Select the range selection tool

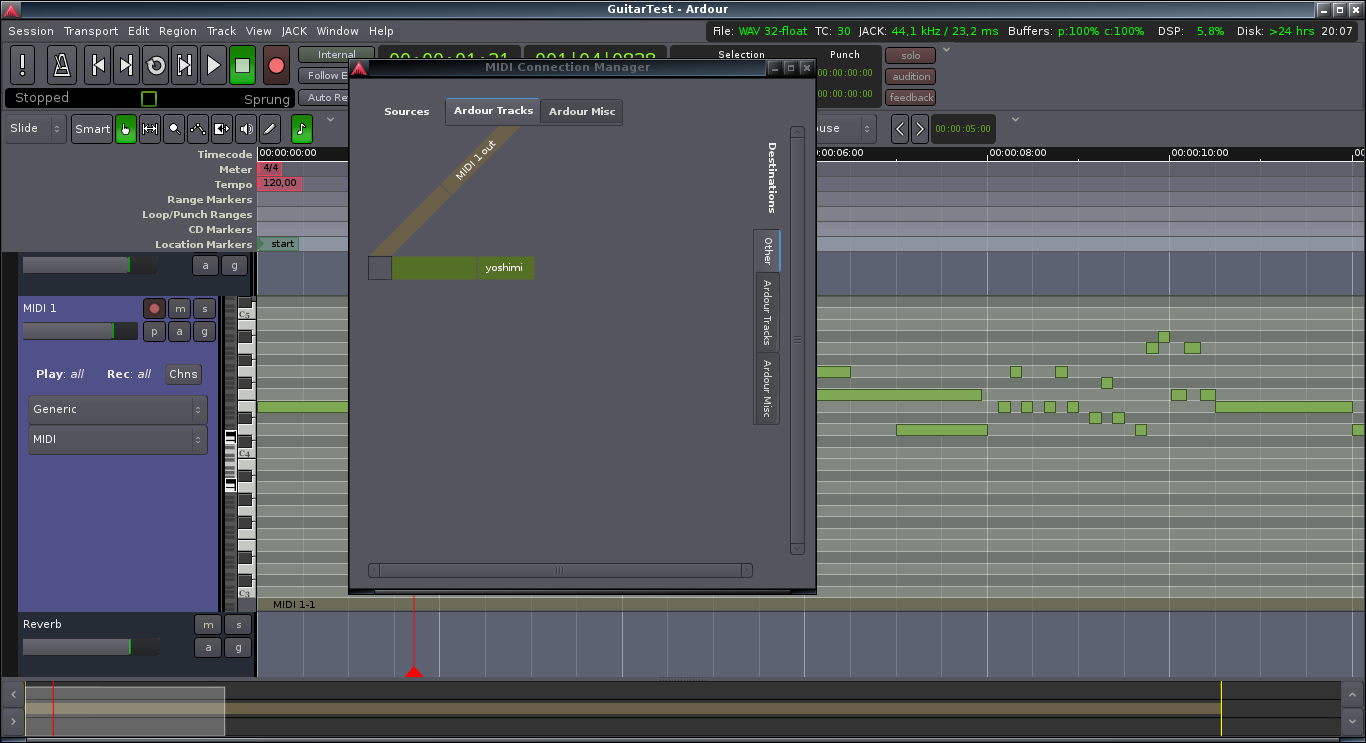[x=150, y=129]
